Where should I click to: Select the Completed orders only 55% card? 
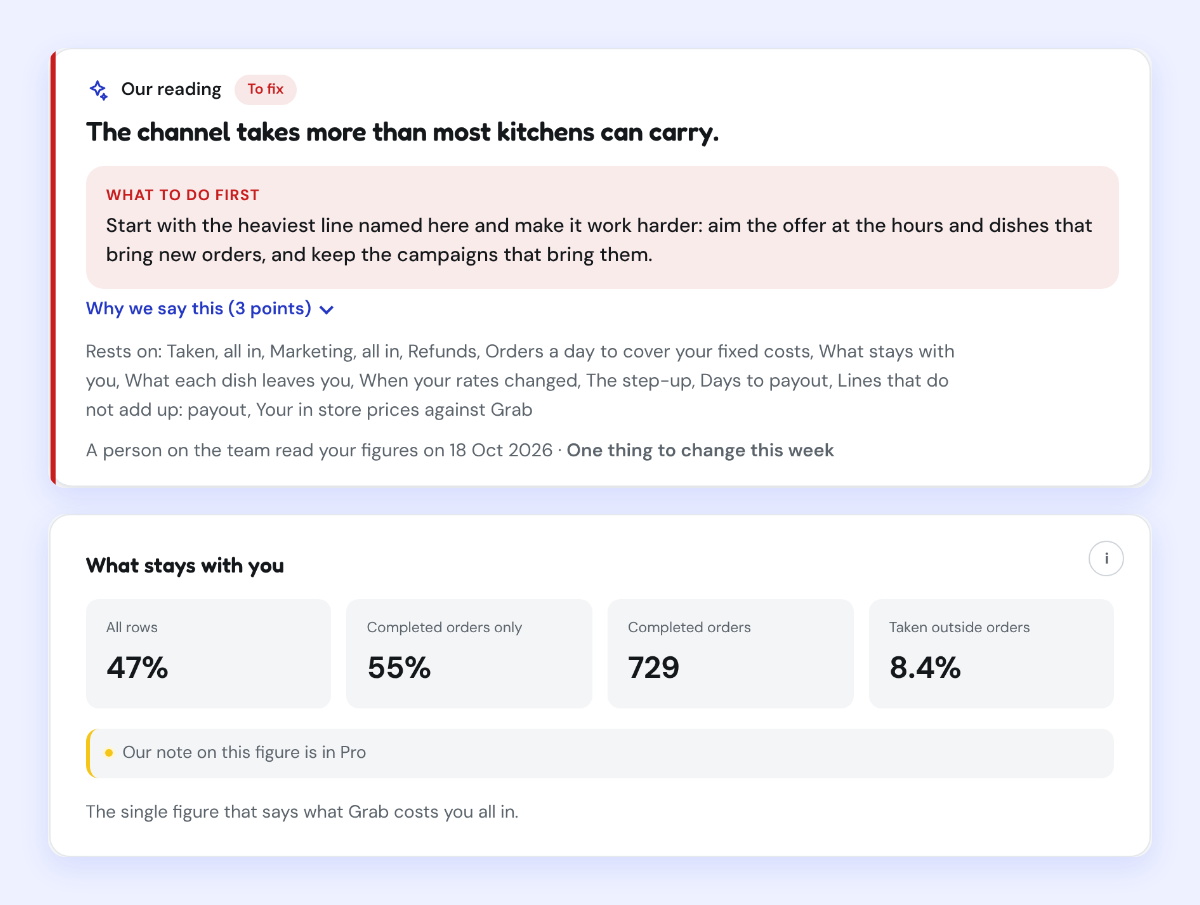(469, 654)
